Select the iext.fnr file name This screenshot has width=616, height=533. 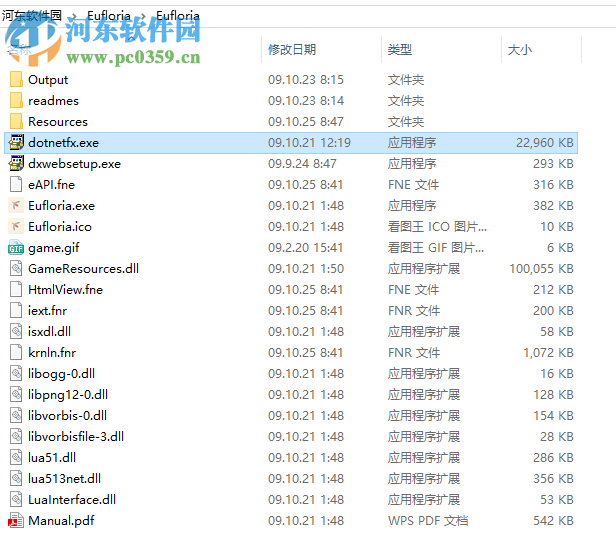click(x=47, y=311)
